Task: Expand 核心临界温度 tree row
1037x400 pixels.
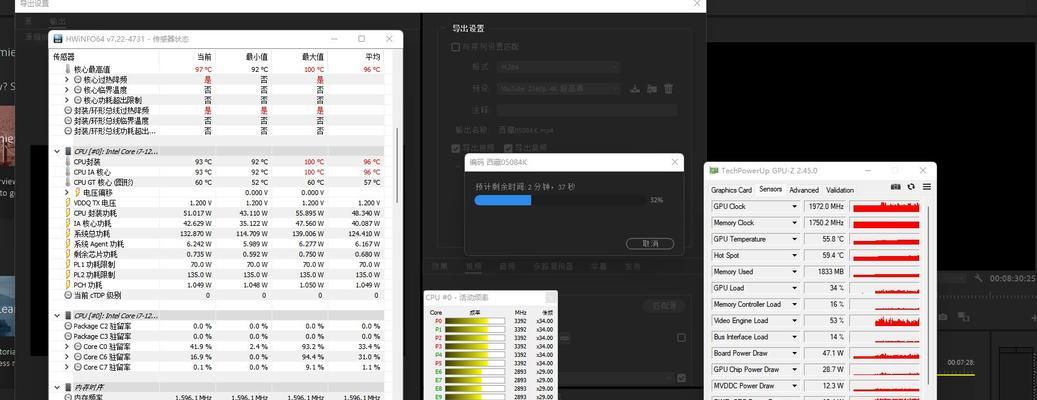Action: [x=67, y=90]
